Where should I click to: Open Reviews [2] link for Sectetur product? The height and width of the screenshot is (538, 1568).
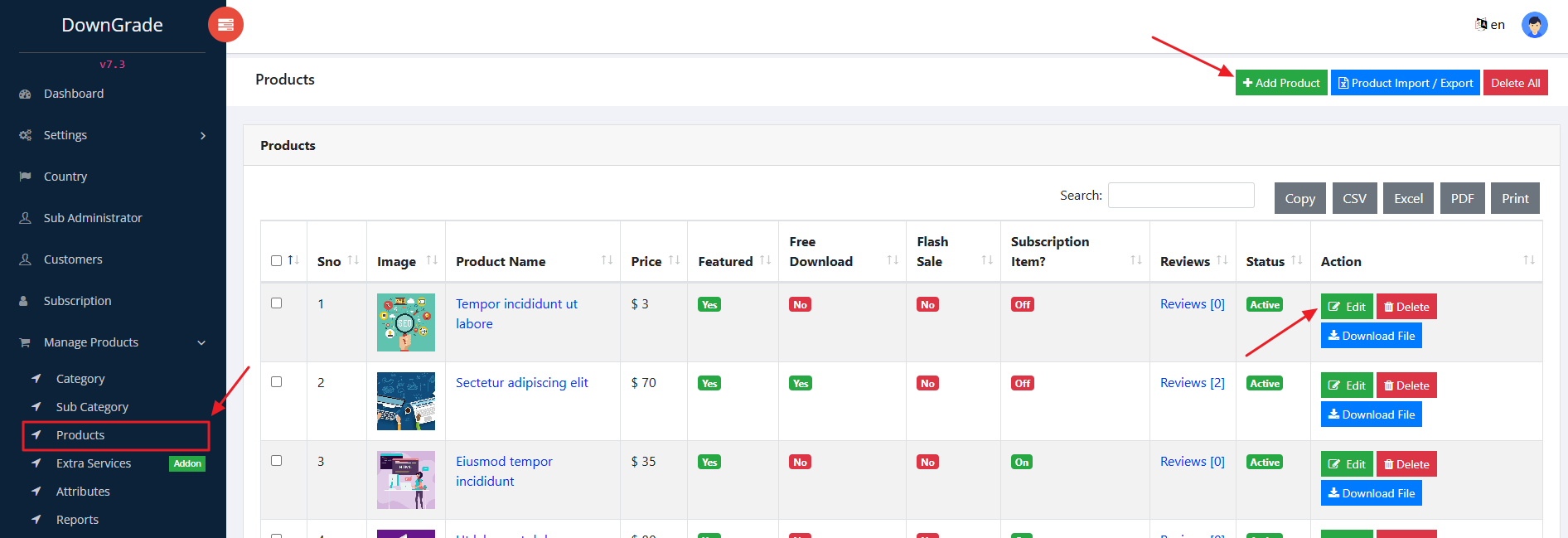point(1192,383)
